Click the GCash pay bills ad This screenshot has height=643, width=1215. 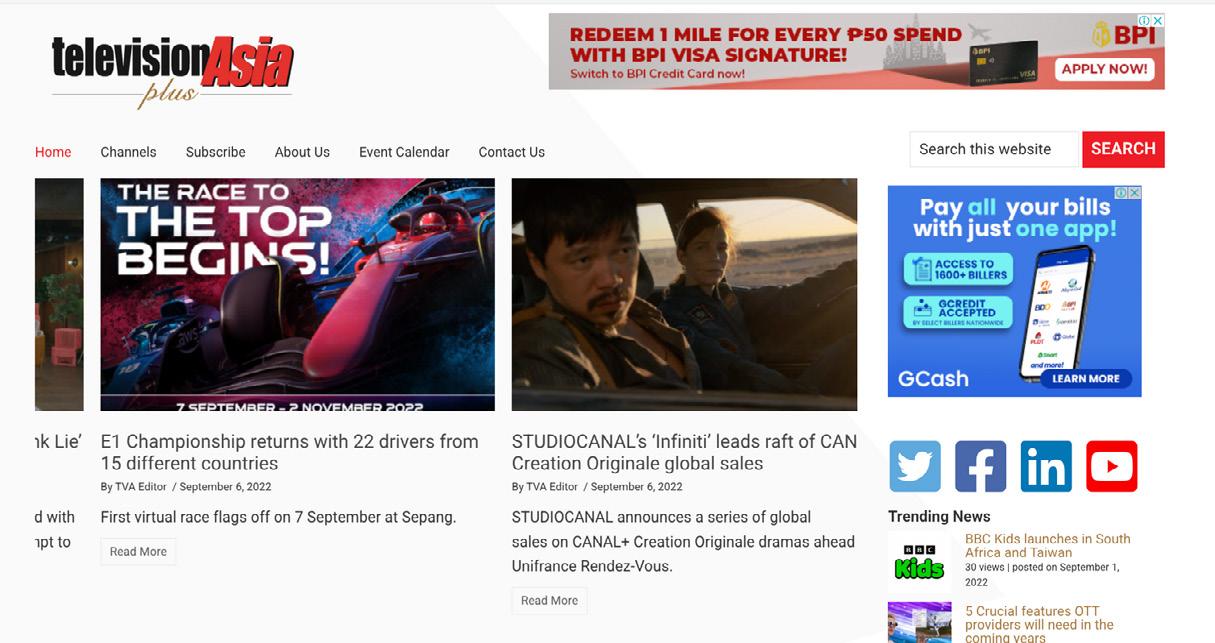1014,291
